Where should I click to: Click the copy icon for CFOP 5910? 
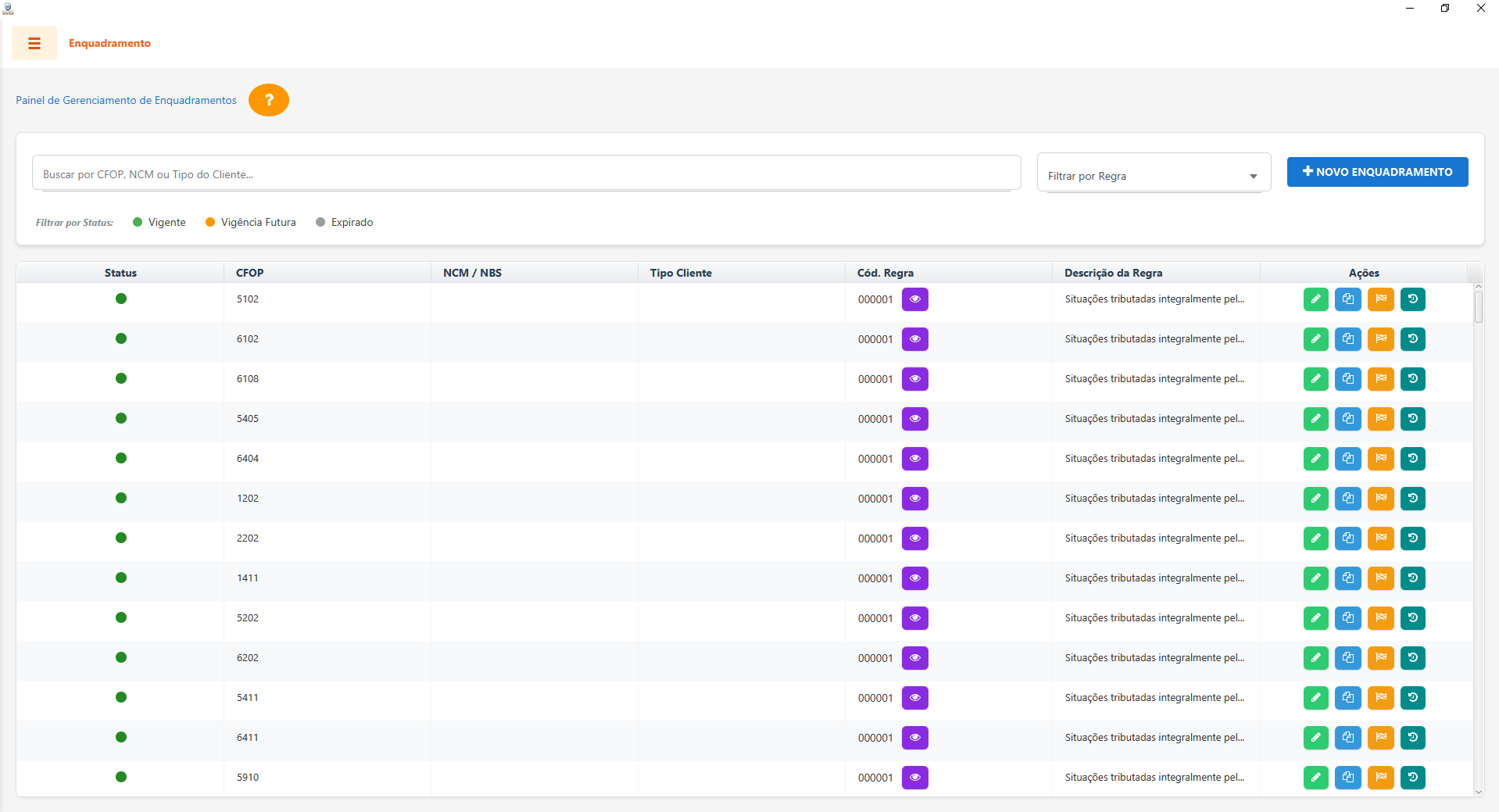pyautogui.click(x=1348, y=778)
